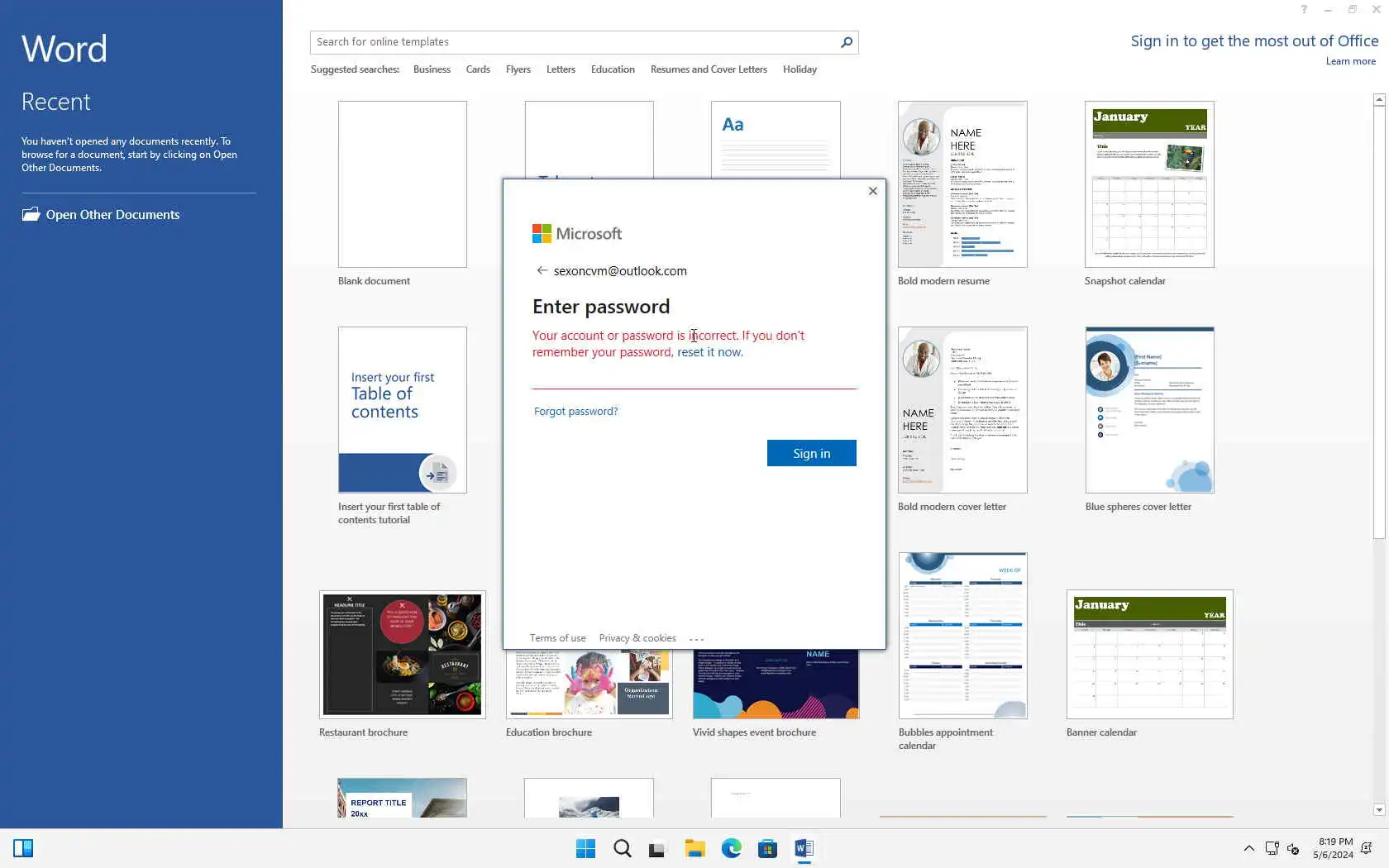Click the Sign in button

(811, 453)
